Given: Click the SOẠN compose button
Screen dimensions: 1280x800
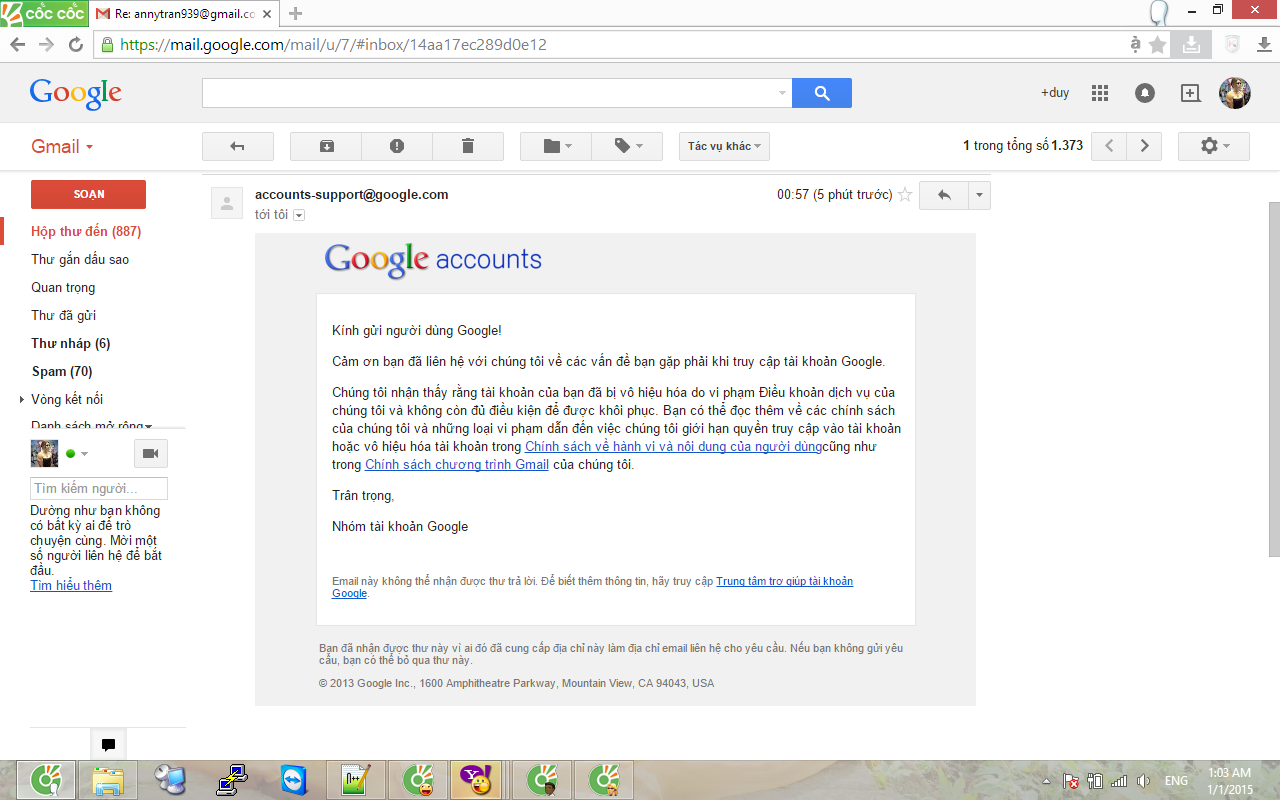Looking at the screenshot, I should pos(89,194).
